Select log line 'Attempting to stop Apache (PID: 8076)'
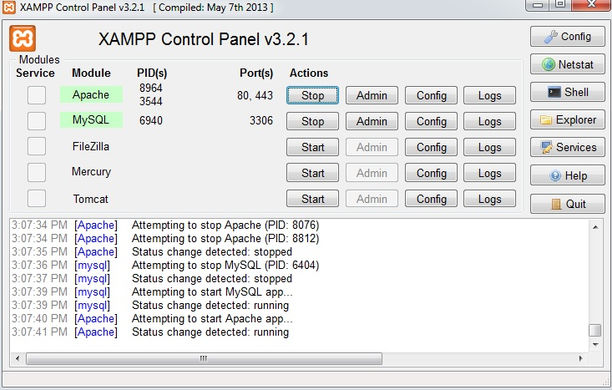This screenshot has width=612, height=390. click(225, 225)
